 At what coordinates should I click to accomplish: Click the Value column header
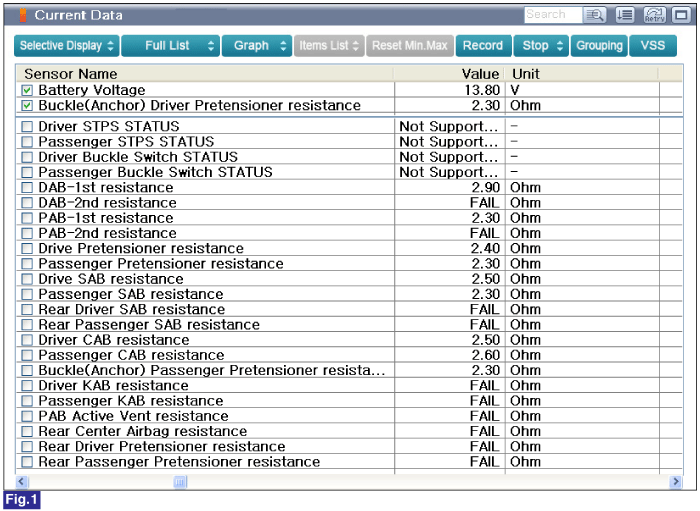coord(449,74)
